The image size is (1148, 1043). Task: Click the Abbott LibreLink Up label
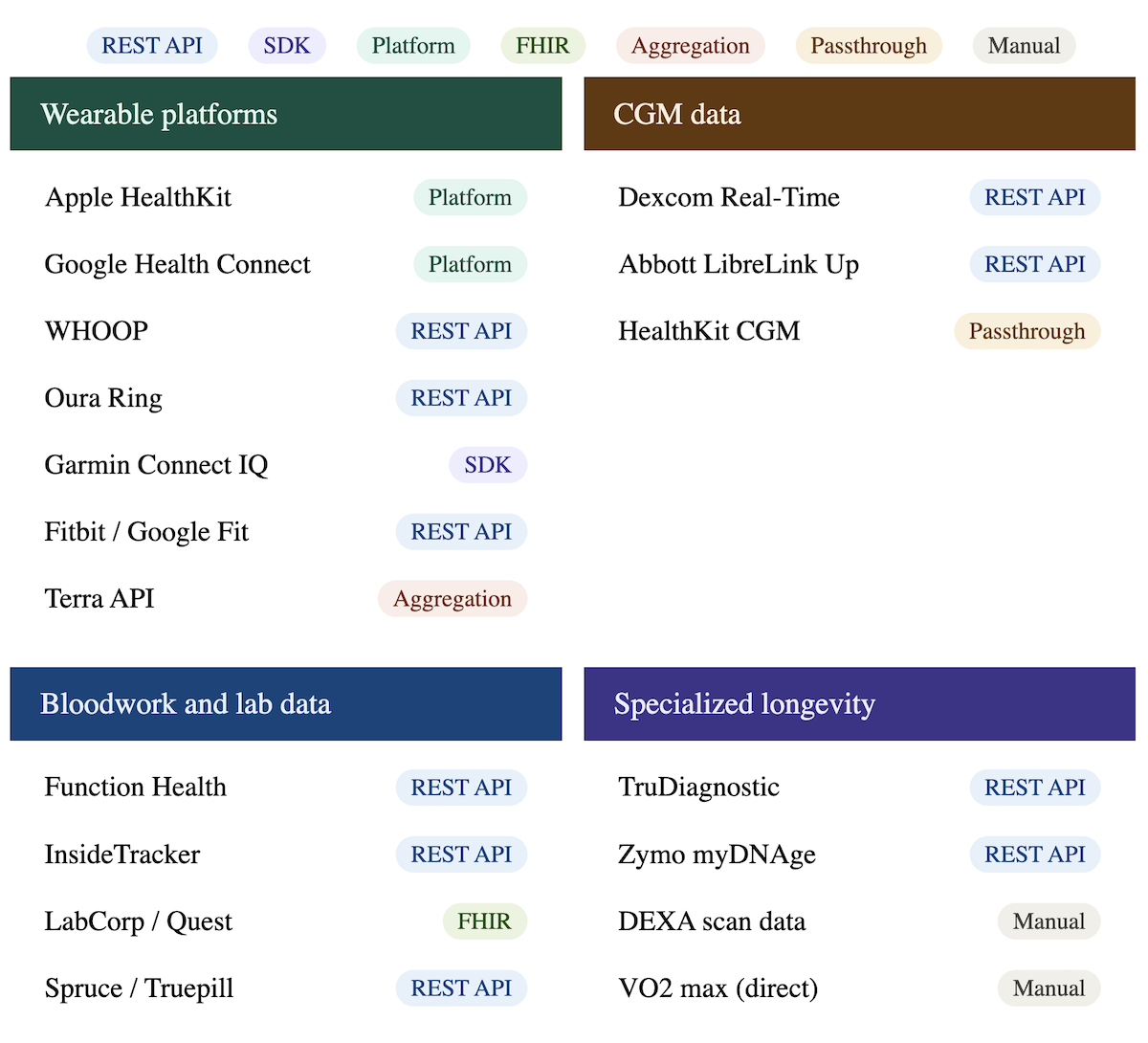(739, 264)
